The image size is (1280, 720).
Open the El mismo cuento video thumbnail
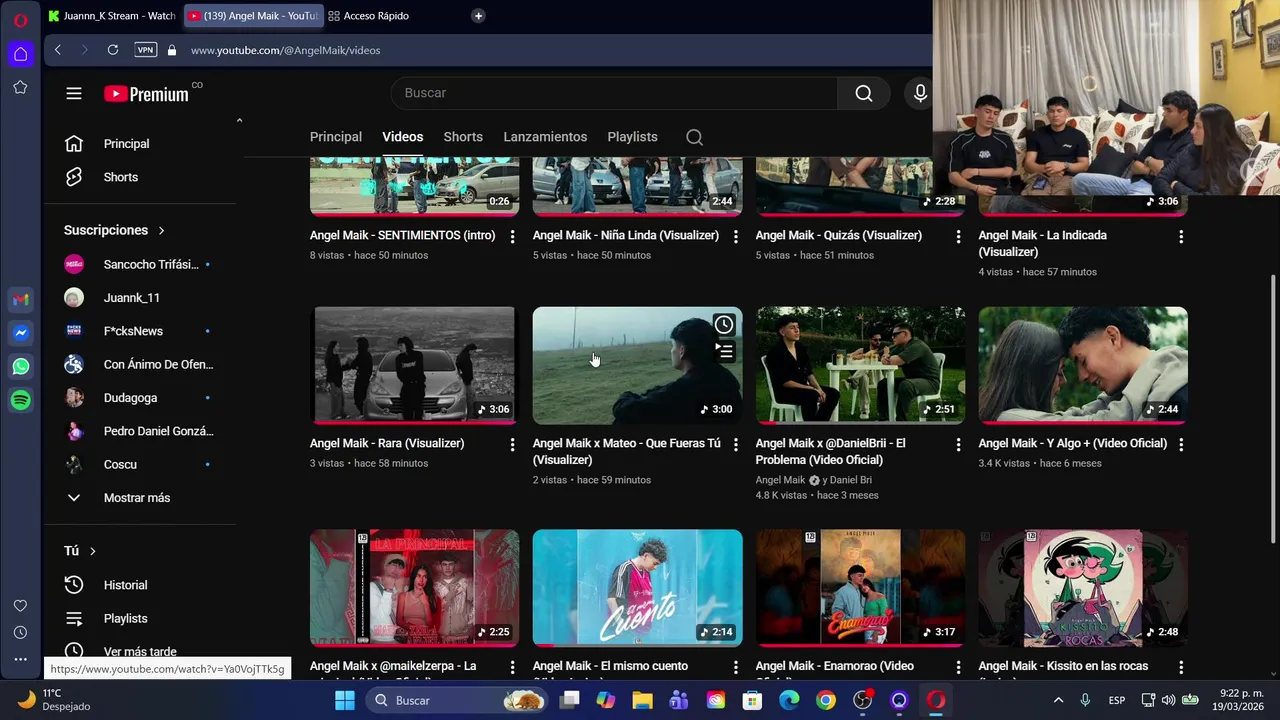(x=637, y=588)
